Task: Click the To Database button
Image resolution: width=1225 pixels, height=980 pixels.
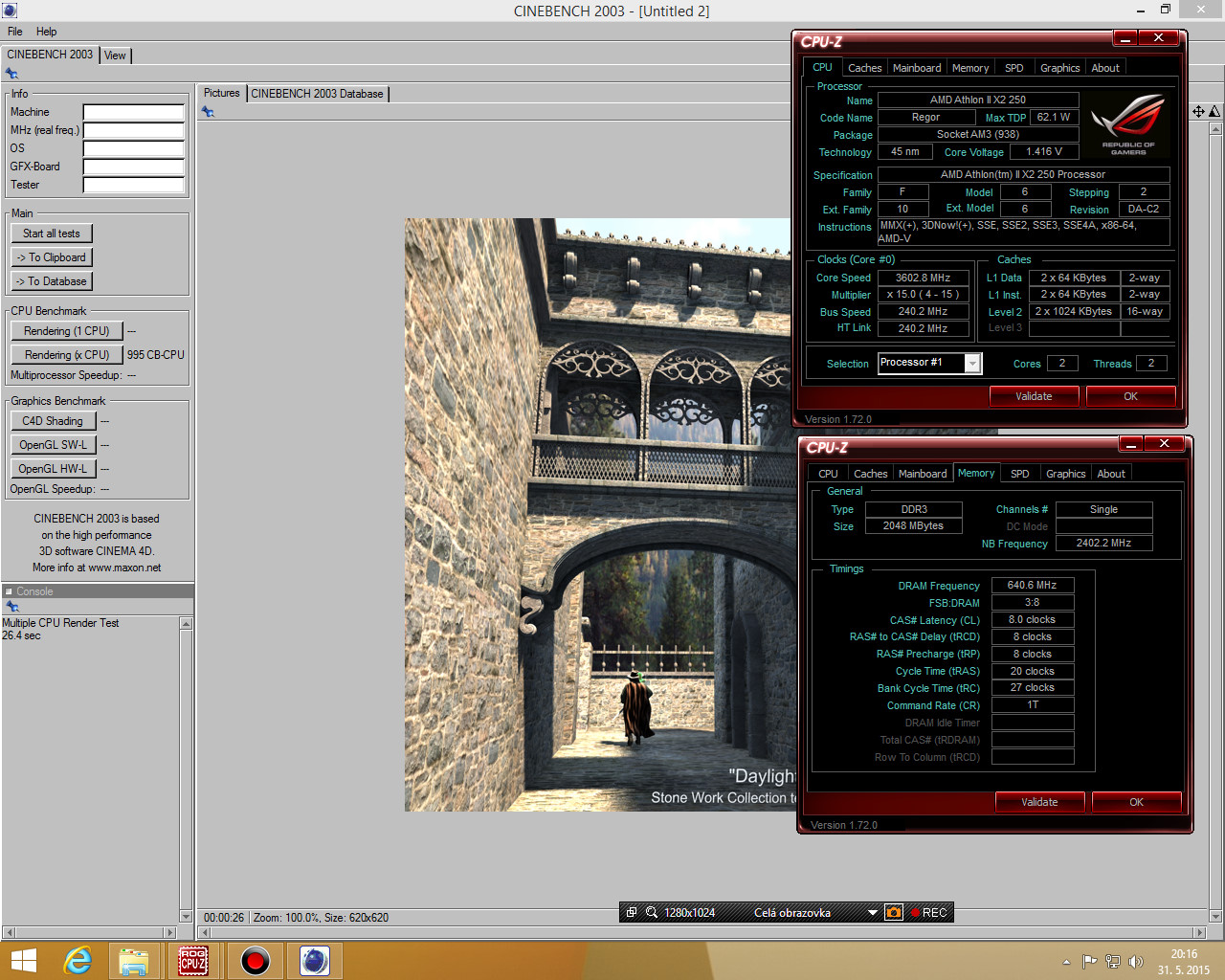Action: [x=52, y=281]
